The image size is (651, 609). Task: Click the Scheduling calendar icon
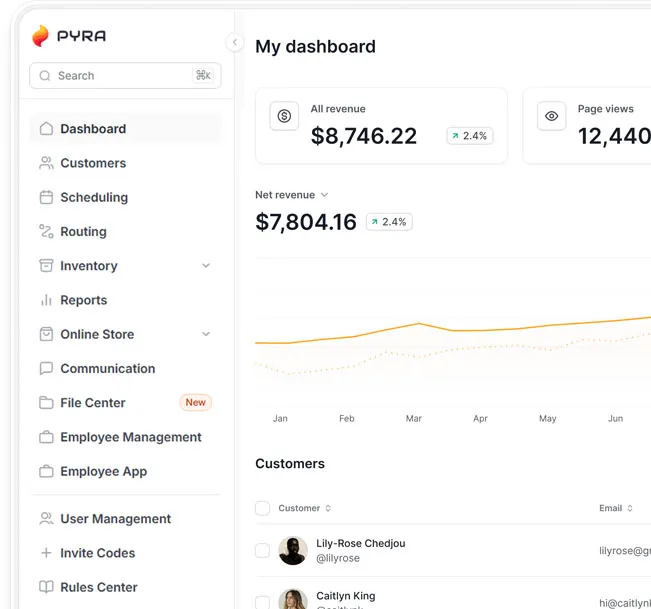coord(46,197)
